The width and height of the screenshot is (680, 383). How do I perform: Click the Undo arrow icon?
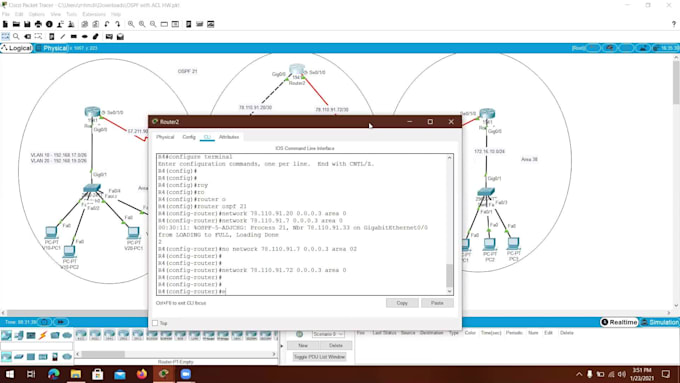107,24
